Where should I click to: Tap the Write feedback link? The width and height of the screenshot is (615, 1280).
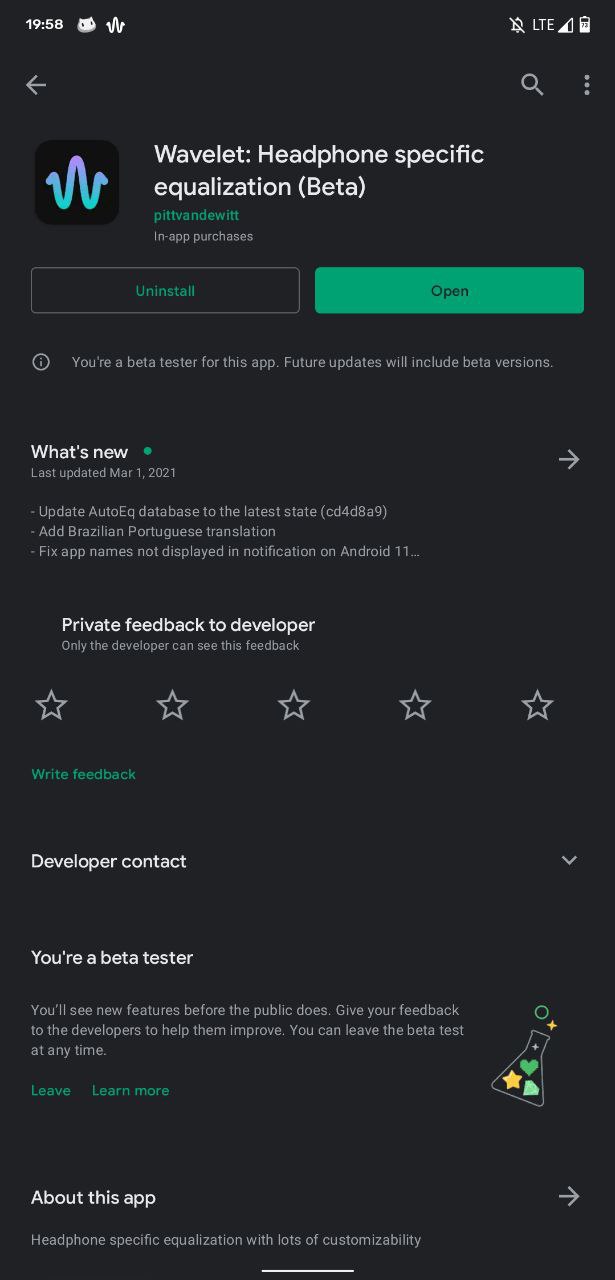(83, 774)
